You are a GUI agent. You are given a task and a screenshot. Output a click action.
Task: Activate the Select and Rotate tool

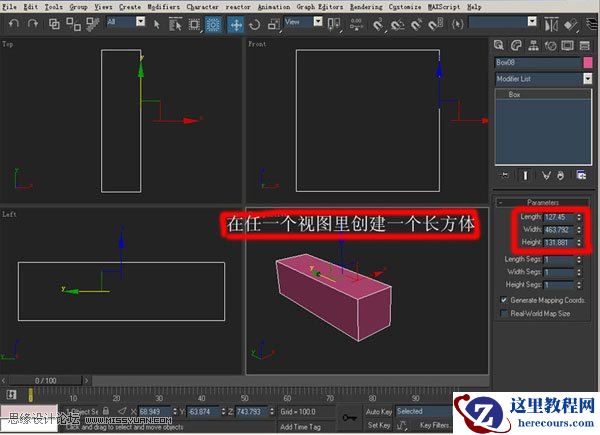point(254,24)
